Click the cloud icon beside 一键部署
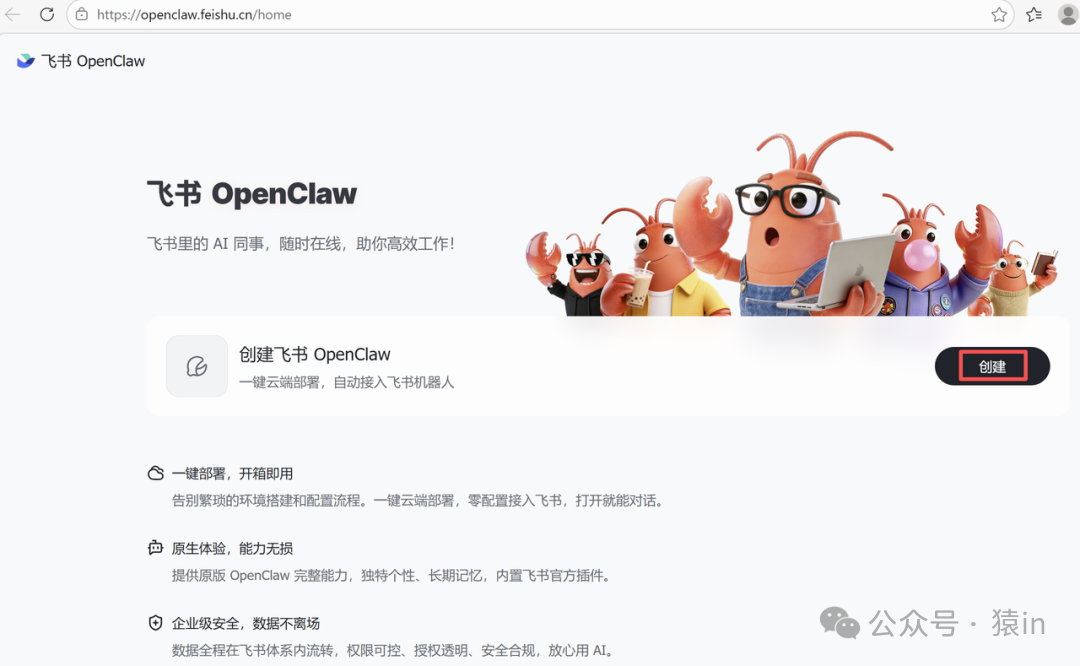This screenshot has height=666, width=1080. (x=156, y=473)
